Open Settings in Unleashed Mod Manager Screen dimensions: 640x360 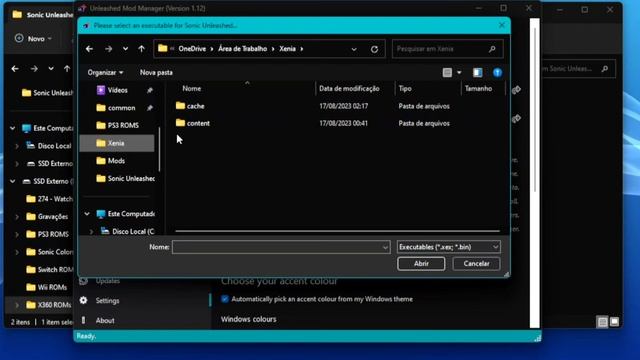click(x=107, y=300)
